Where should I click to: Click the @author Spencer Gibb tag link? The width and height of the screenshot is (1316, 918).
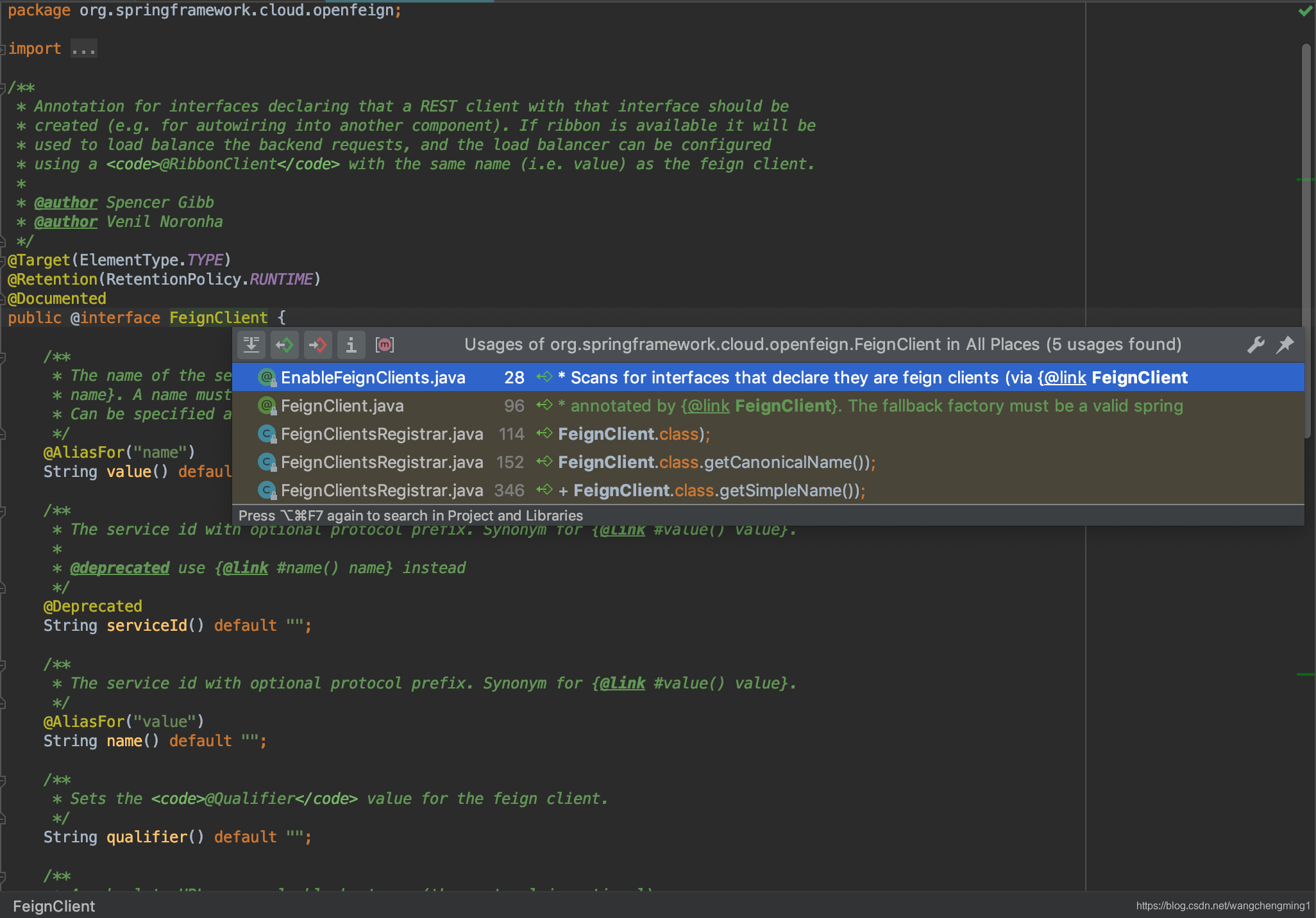click(x=65, y=203)
